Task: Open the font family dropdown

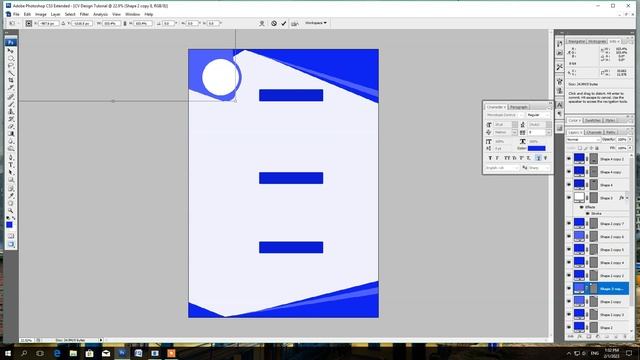Action: tap(504, 115)
